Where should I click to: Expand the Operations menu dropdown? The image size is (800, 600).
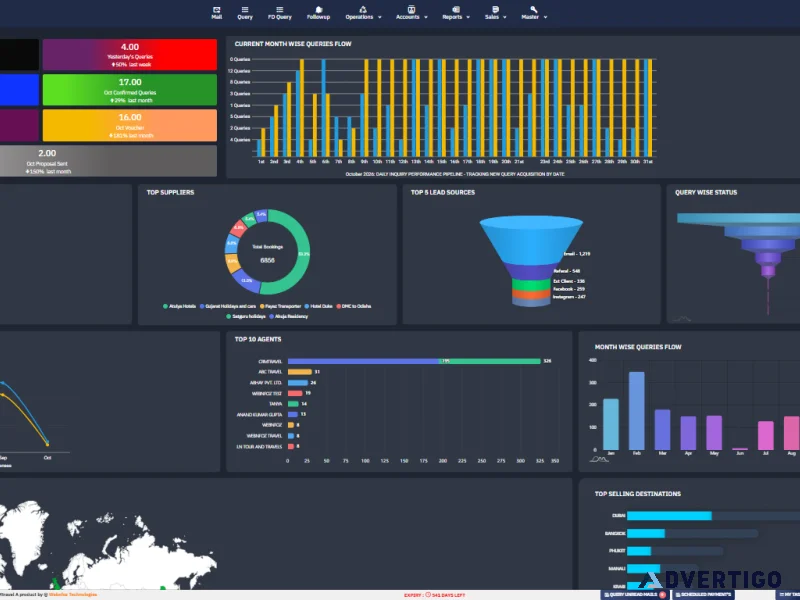pyautogui.click(x=363, y=13)
